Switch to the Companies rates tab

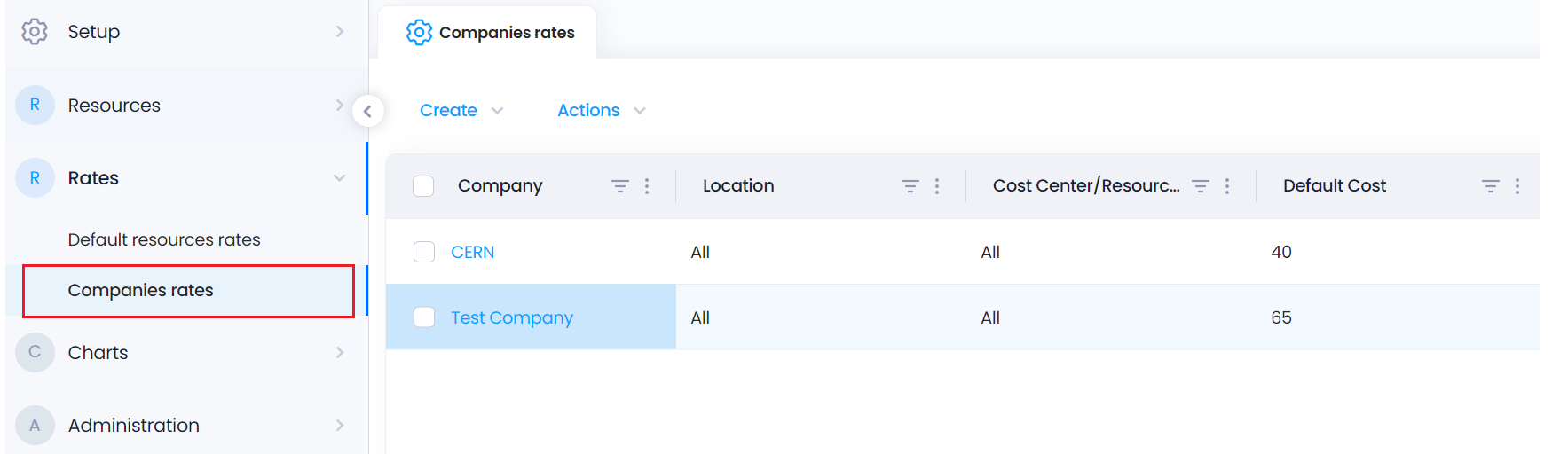click(490, 33)
